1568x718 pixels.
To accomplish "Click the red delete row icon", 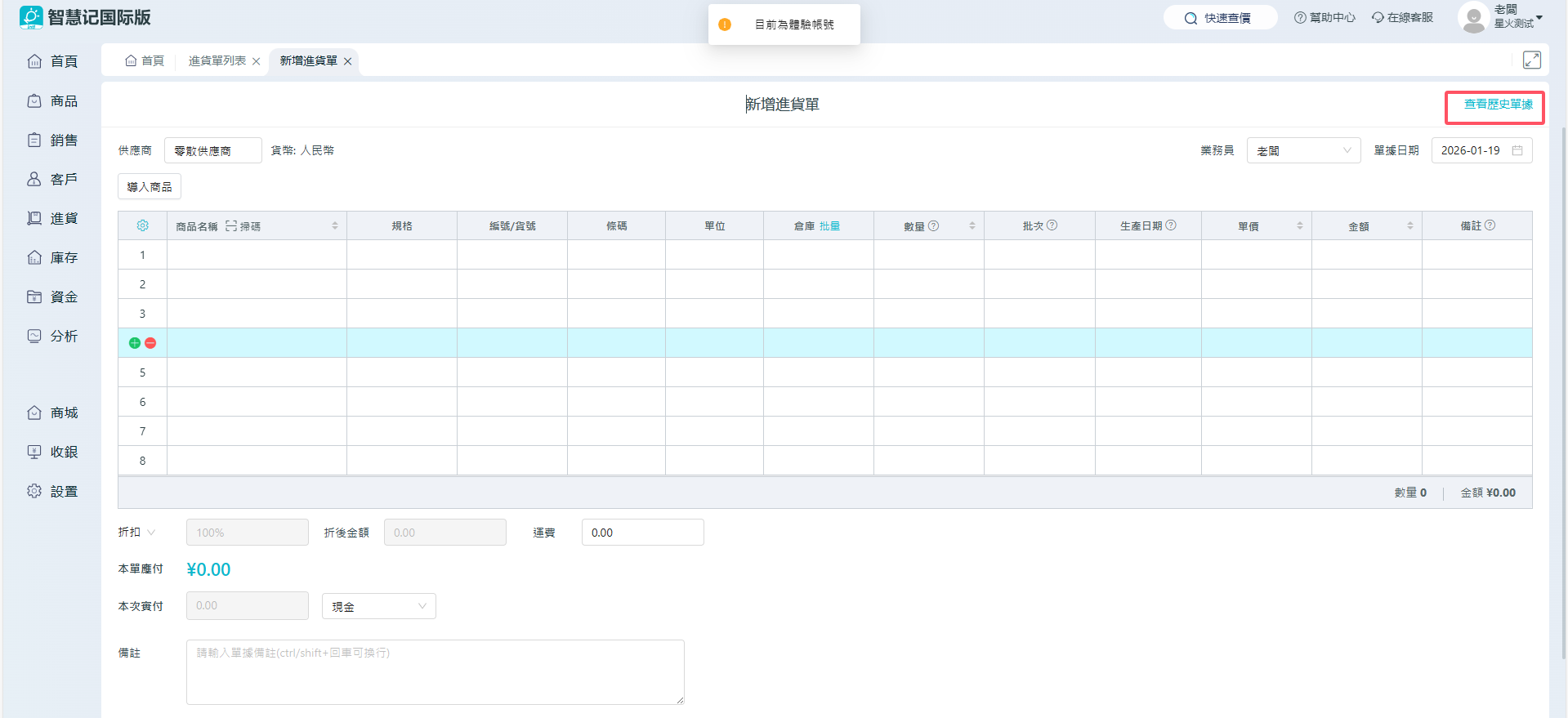I will pyautogui.click(x=150, y=343).
